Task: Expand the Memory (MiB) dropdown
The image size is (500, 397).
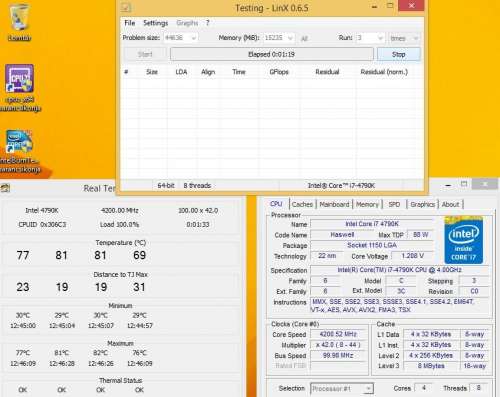Action: (x=290, y=38)
